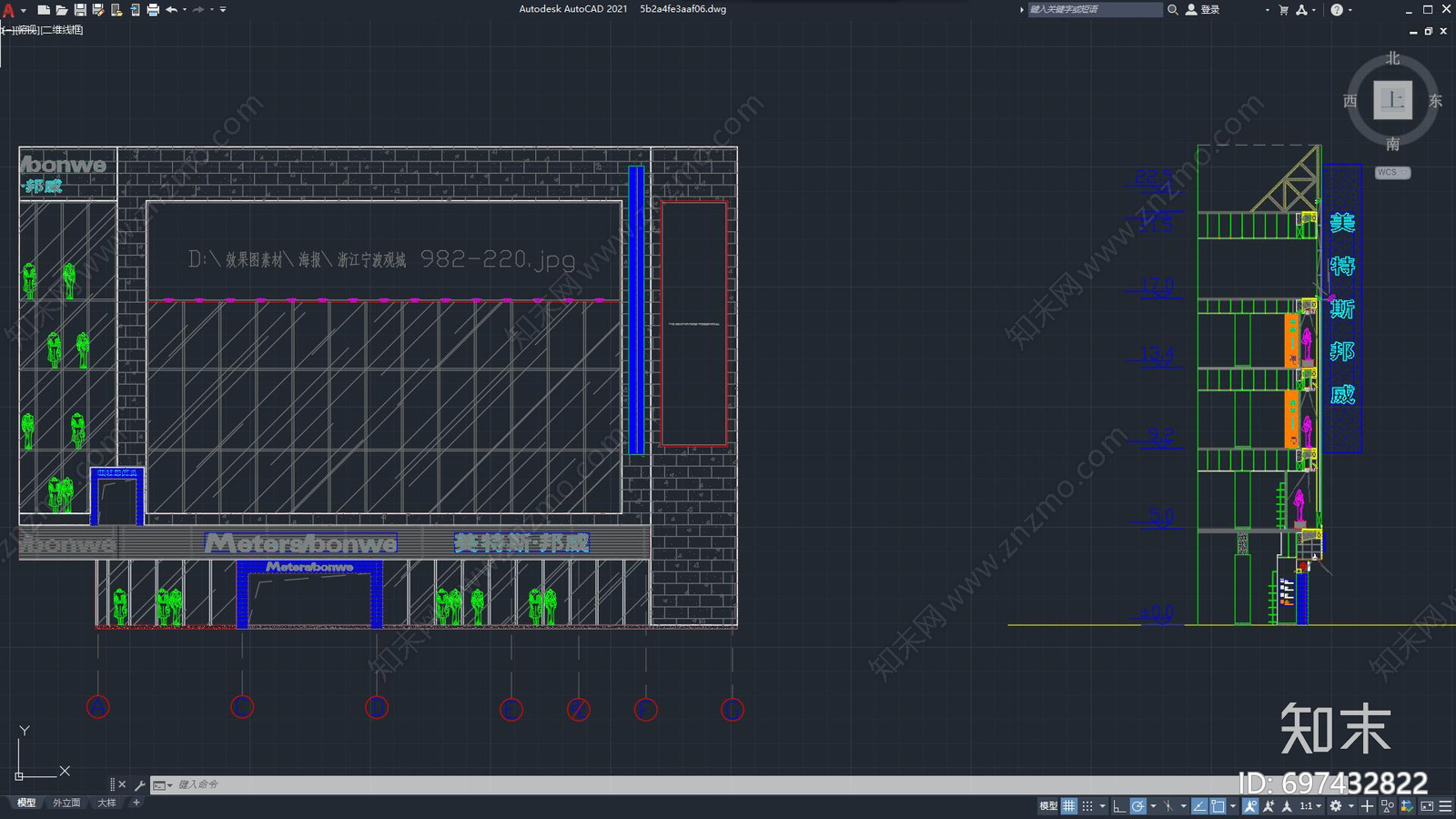Switch to the 大样 layout tab
The height and width of the screenshot is (819, 1456).
(106, 803)
